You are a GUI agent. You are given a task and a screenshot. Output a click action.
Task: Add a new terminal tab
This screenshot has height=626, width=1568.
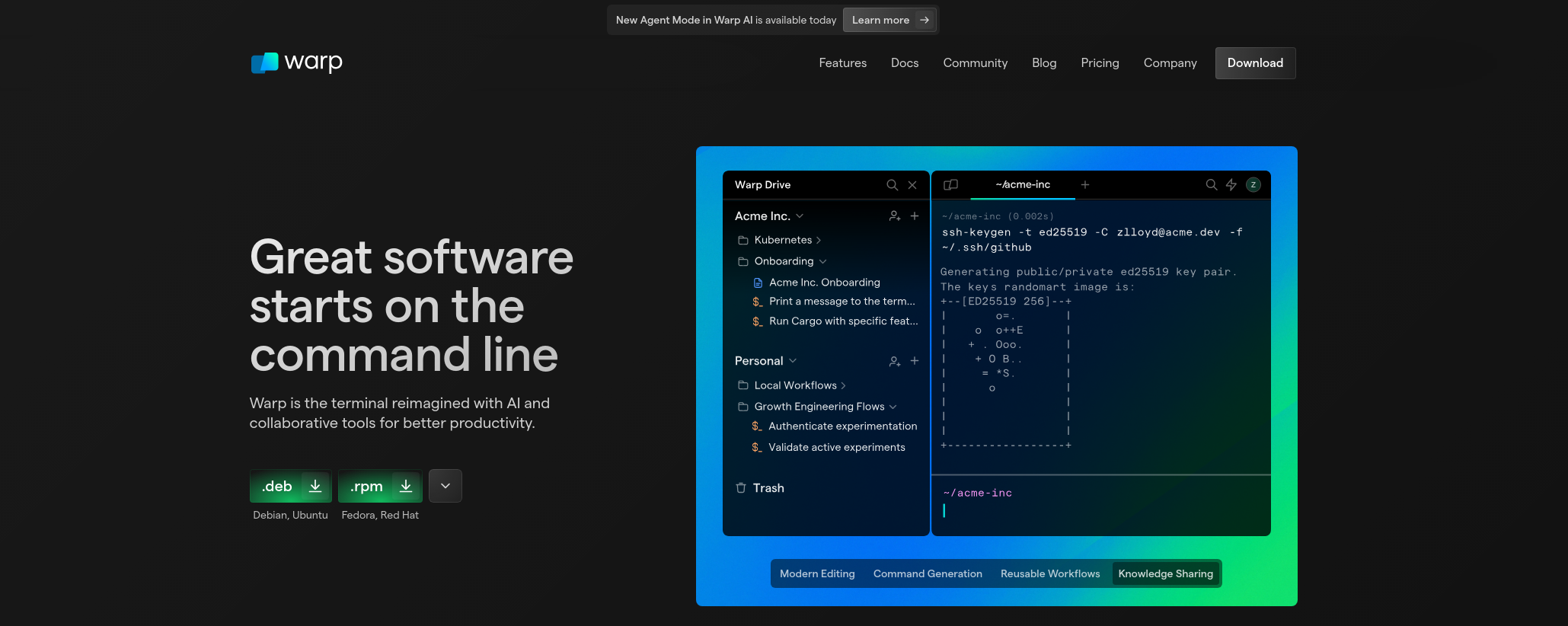1085,185
